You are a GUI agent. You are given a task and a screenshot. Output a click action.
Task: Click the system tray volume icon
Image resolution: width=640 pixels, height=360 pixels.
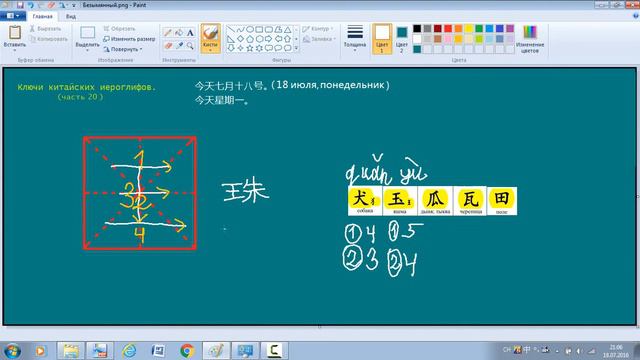[x=579, y=351]
